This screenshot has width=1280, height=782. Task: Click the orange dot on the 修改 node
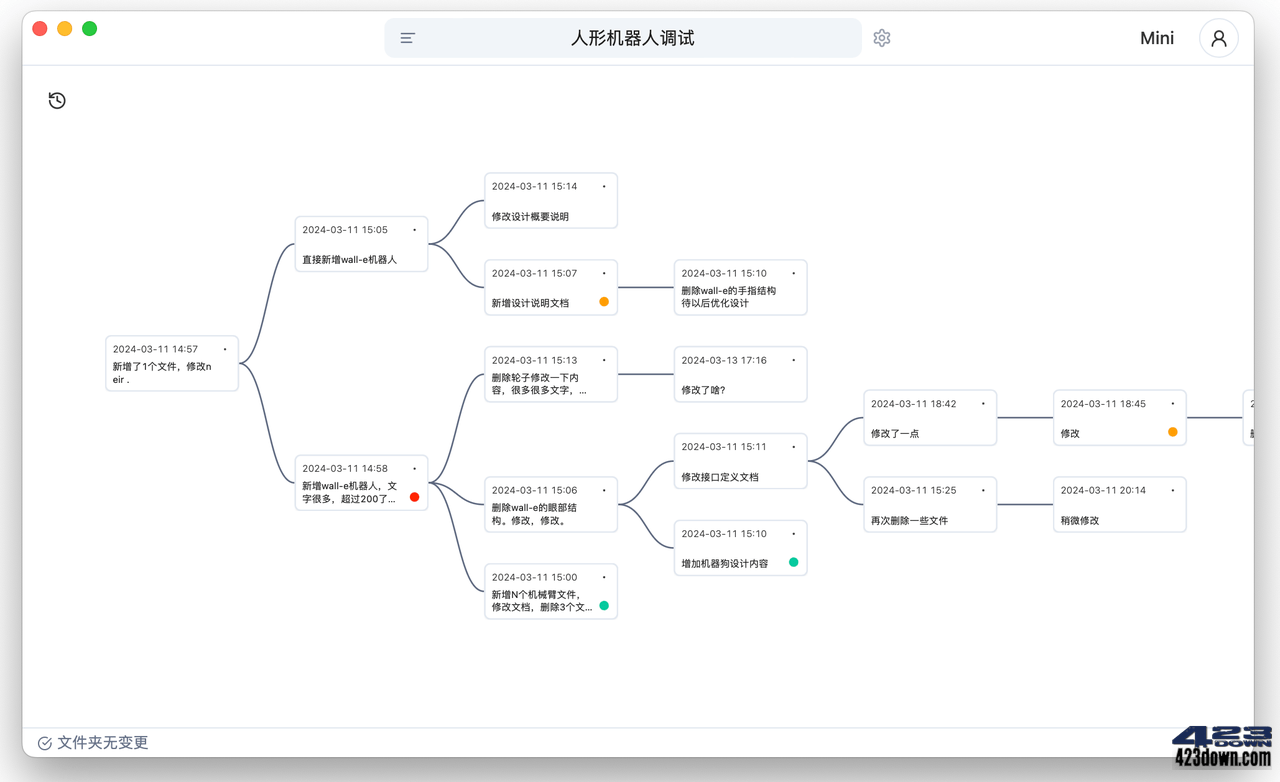[x=1171, y=432]
